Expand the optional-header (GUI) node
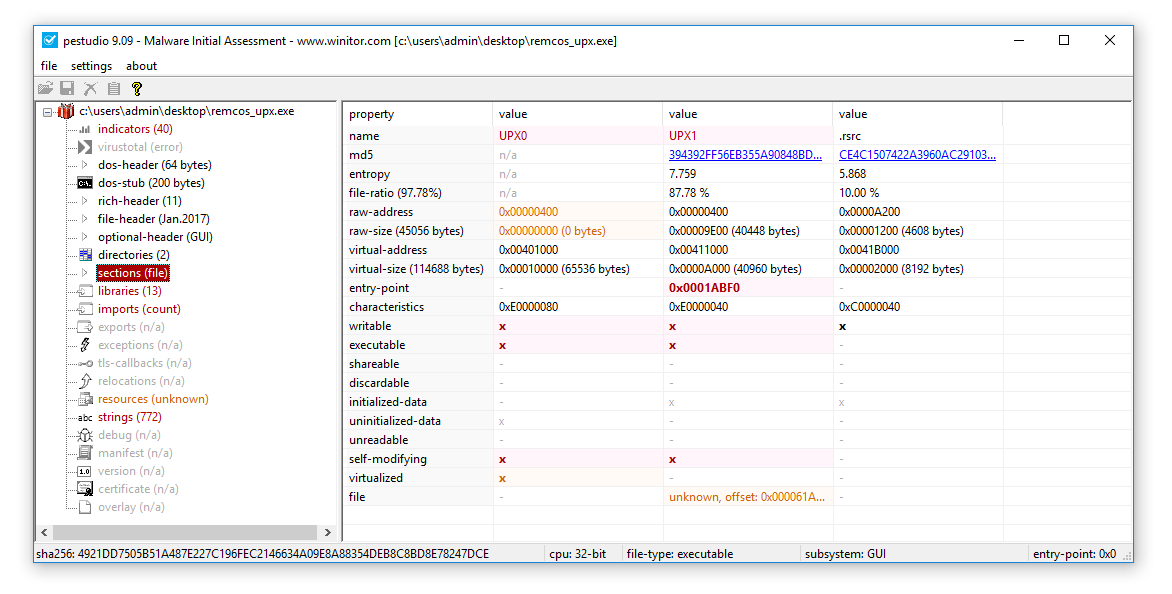The image size is (1172, 594). point(85,237)
